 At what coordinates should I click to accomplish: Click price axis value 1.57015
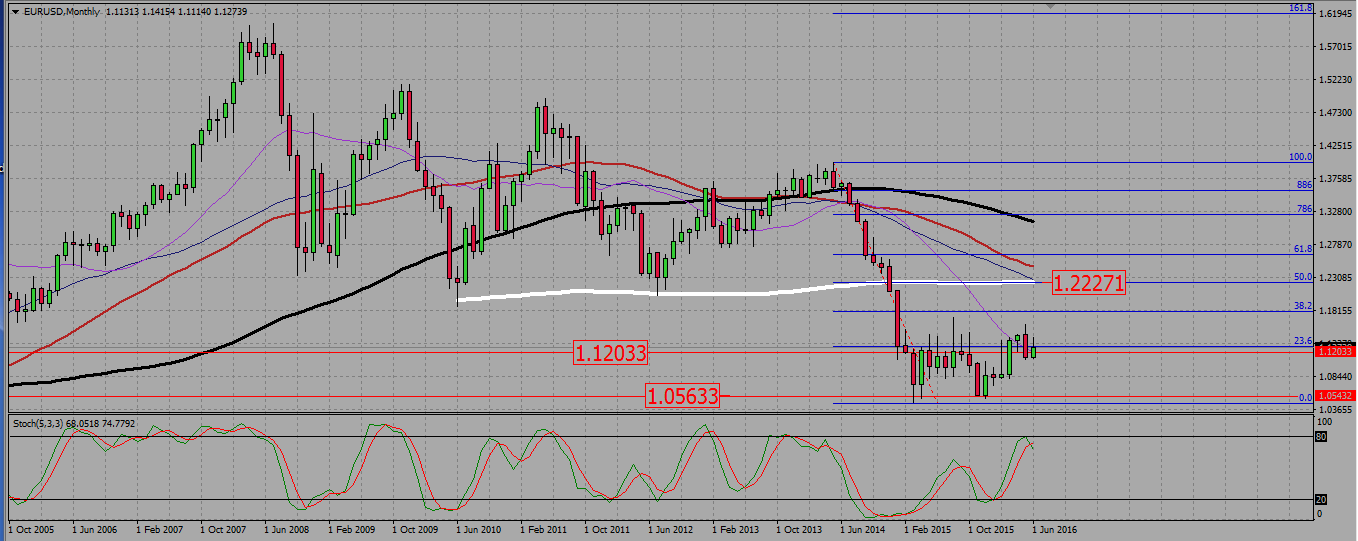coord(1337,47)
